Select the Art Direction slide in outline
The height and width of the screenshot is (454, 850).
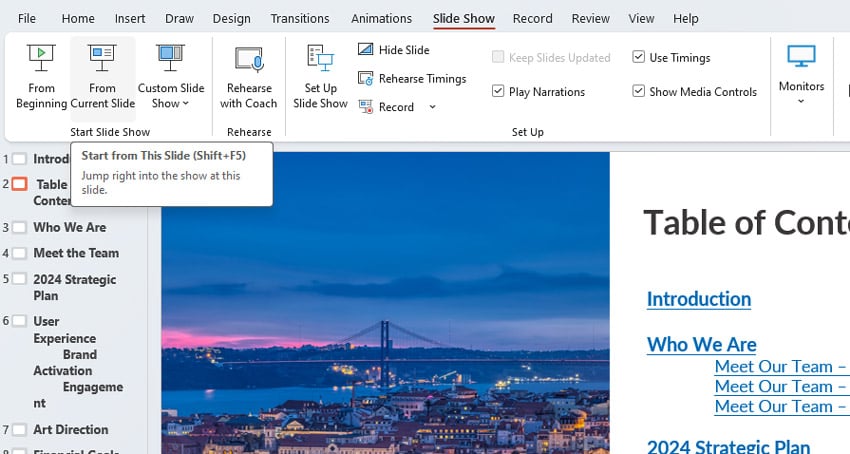coord(70,430)
